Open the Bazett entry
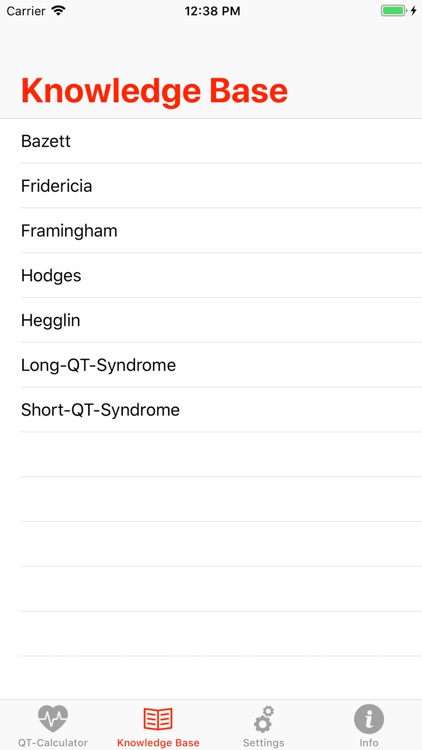 (211, 141)
